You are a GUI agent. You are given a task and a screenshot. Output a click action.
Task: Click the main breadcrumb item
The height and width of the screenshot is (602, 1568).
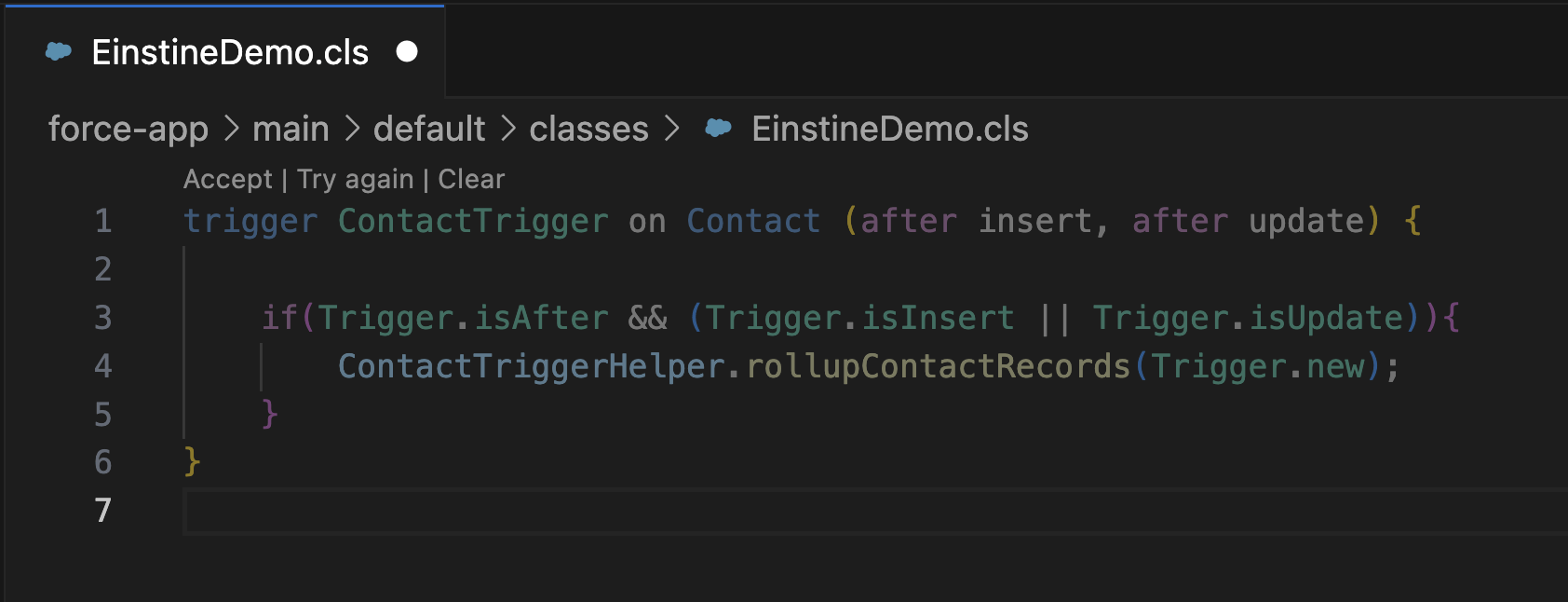click(291, 130)
